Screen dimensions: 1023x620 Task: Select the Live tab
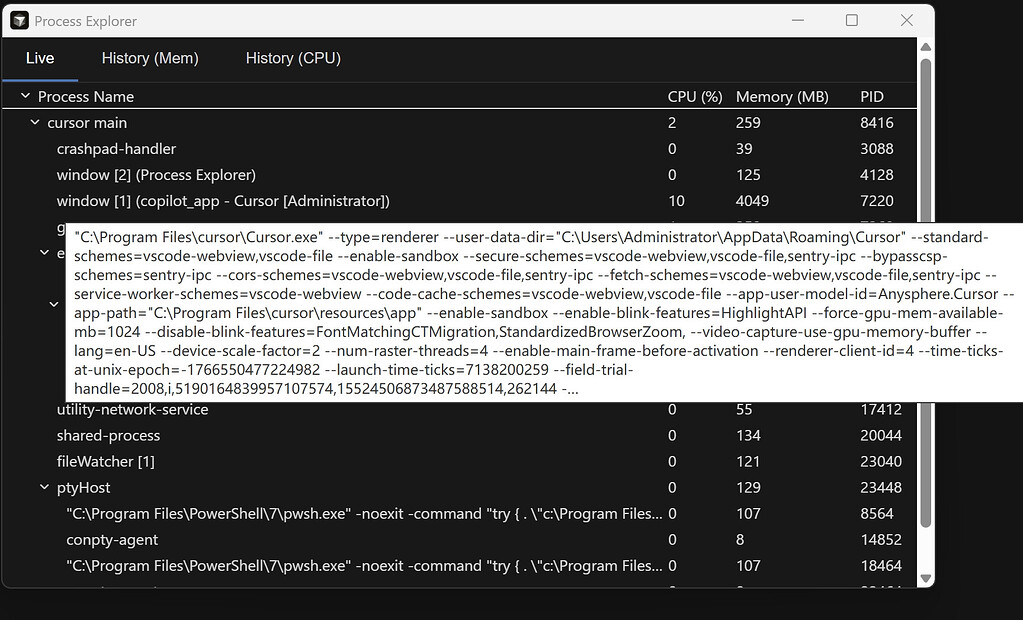40,58
